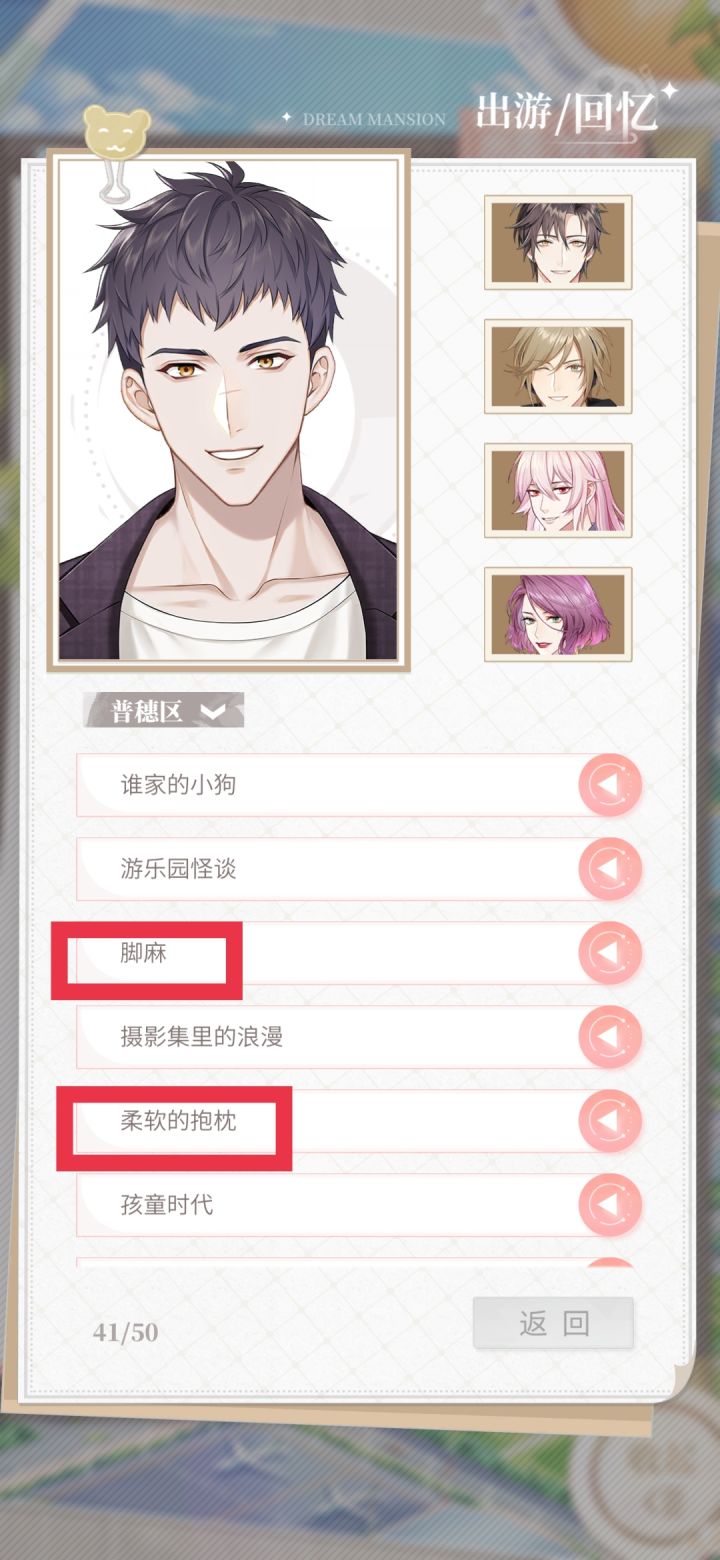Screen dimensions: 720x1560
Task: Tap the pink play icon beside 脚麻
Action: click(609, 953)
